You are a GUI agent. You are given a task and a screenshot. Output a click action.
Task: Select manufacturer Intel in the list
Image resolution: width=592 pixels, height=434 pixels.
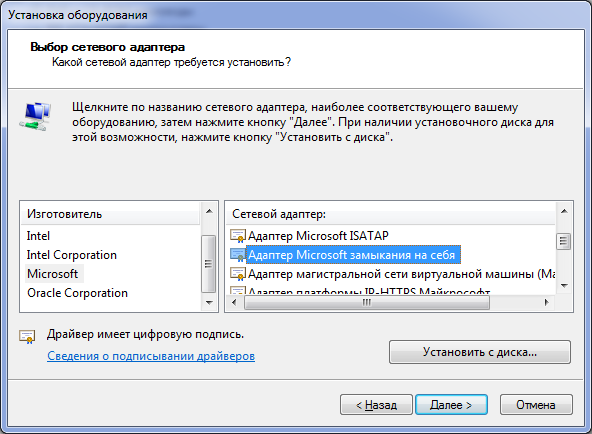(38, 236)
